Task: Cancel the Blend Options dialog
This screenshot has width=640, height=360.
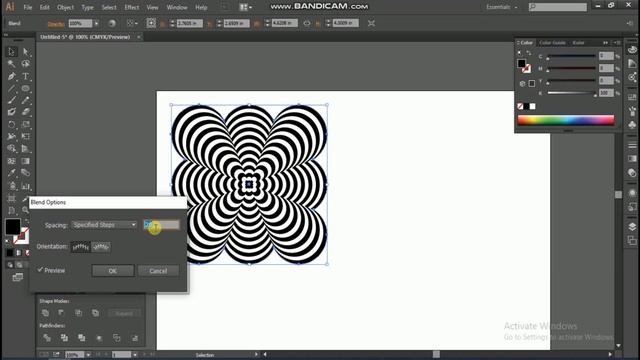Action: [x=158, y=271]
